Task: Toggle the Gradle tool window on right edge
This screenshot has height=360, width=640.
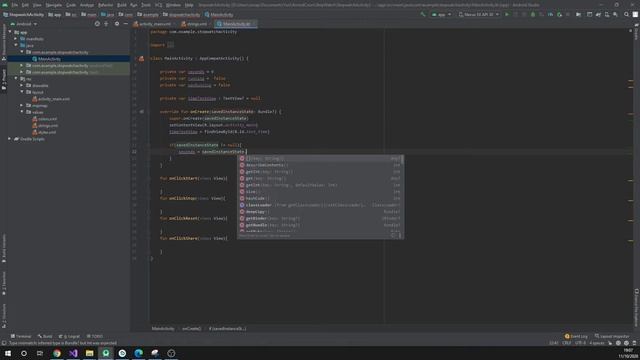Action: pyautogui.click(x=636, y=31)
